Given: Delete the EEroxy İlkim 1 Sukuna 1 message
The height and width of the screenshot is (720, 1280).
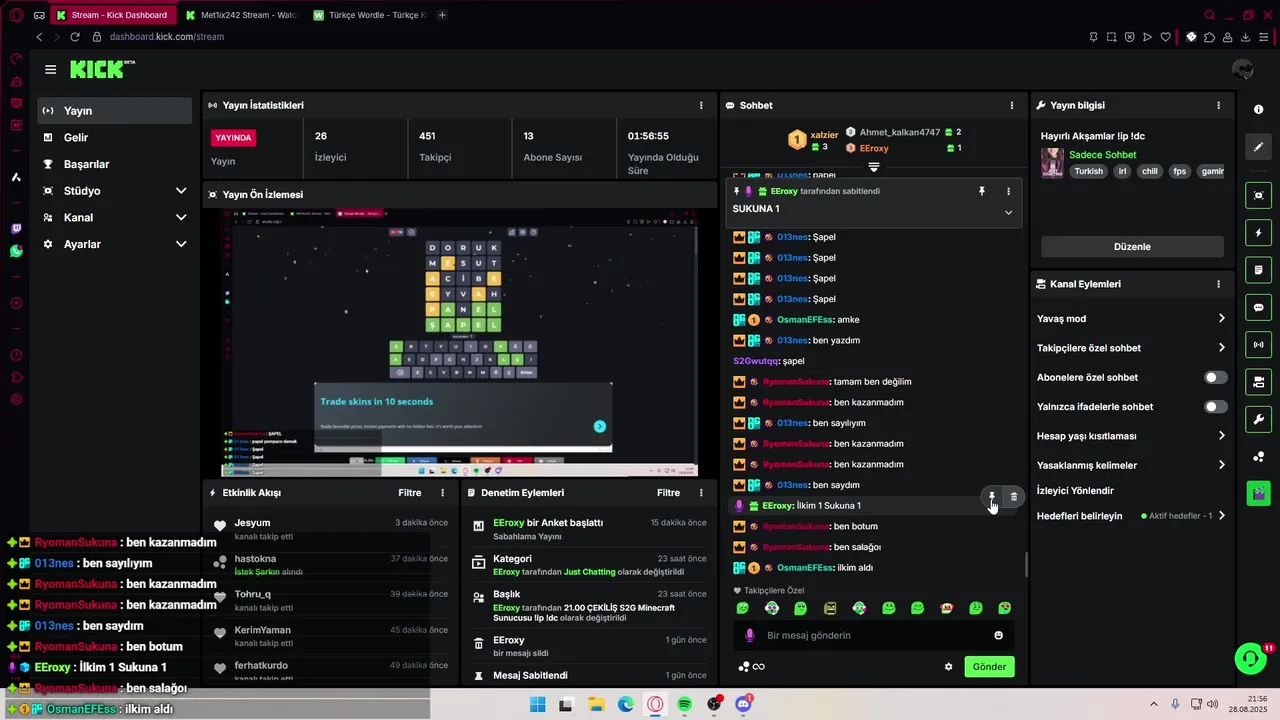Looking at the screenshot, I should click(x=1013, y=497).
